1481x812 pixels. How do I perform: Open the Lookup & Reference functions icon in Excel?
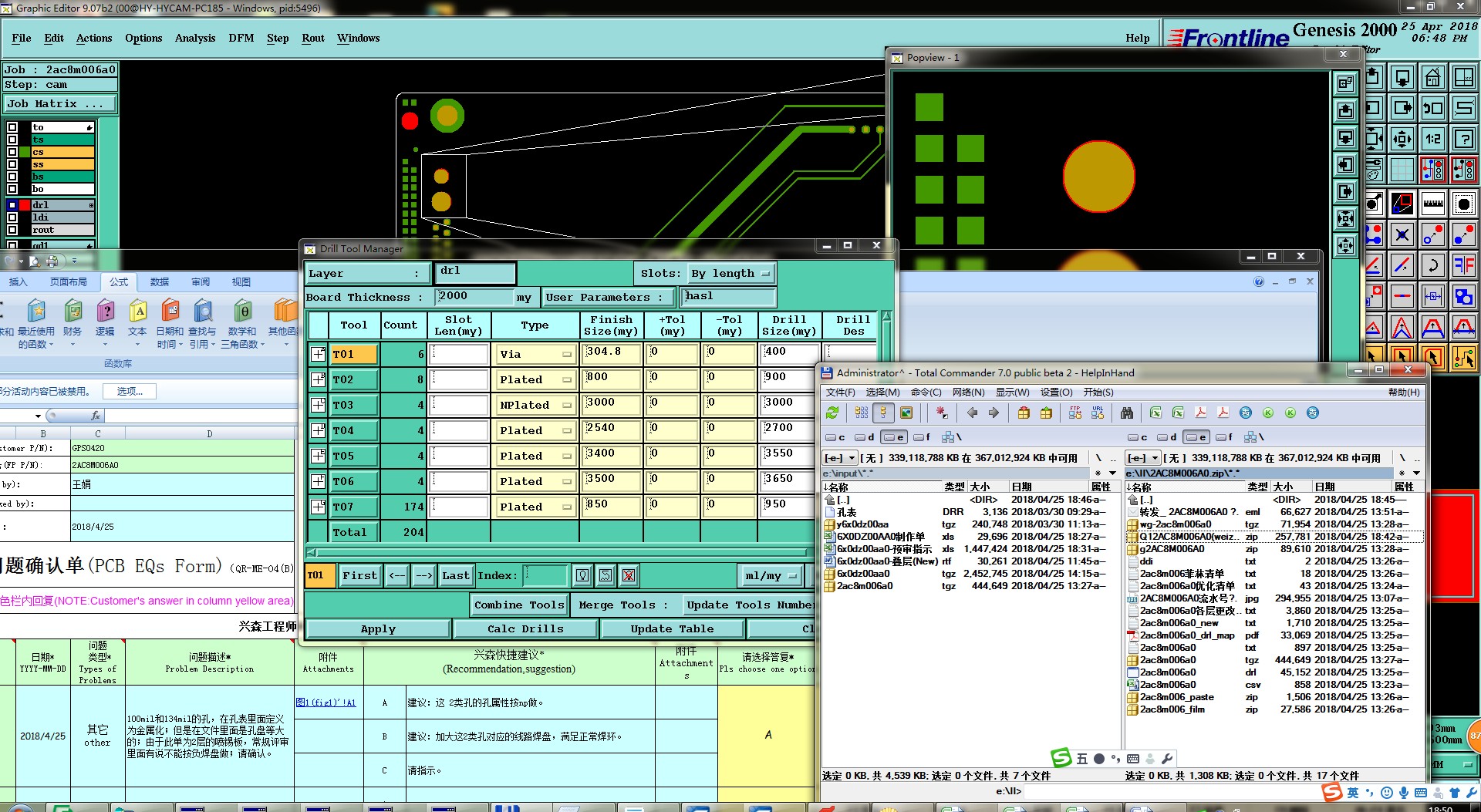pyautogui.click(x=203, y=324)
